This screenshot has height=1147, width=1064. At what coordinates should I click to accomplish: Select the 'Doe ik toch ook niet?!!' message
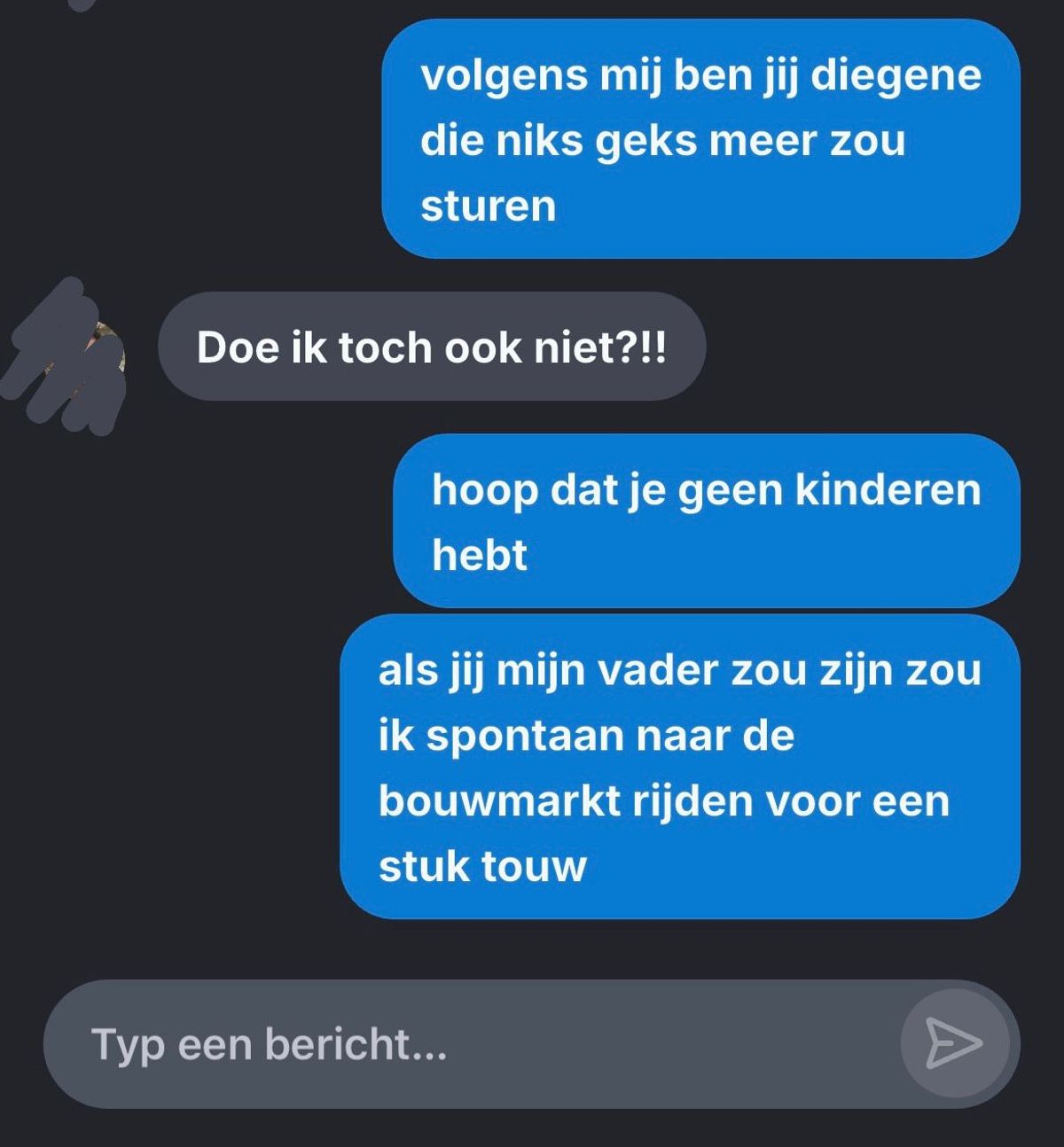432,347
